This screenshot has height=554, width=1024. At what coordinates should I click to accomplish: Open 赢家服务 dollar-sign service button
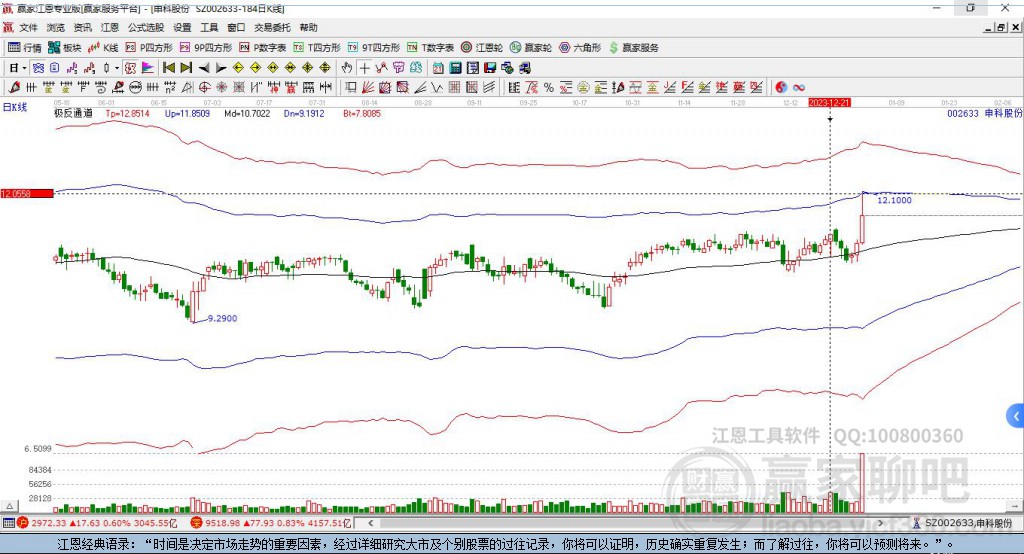633,48
